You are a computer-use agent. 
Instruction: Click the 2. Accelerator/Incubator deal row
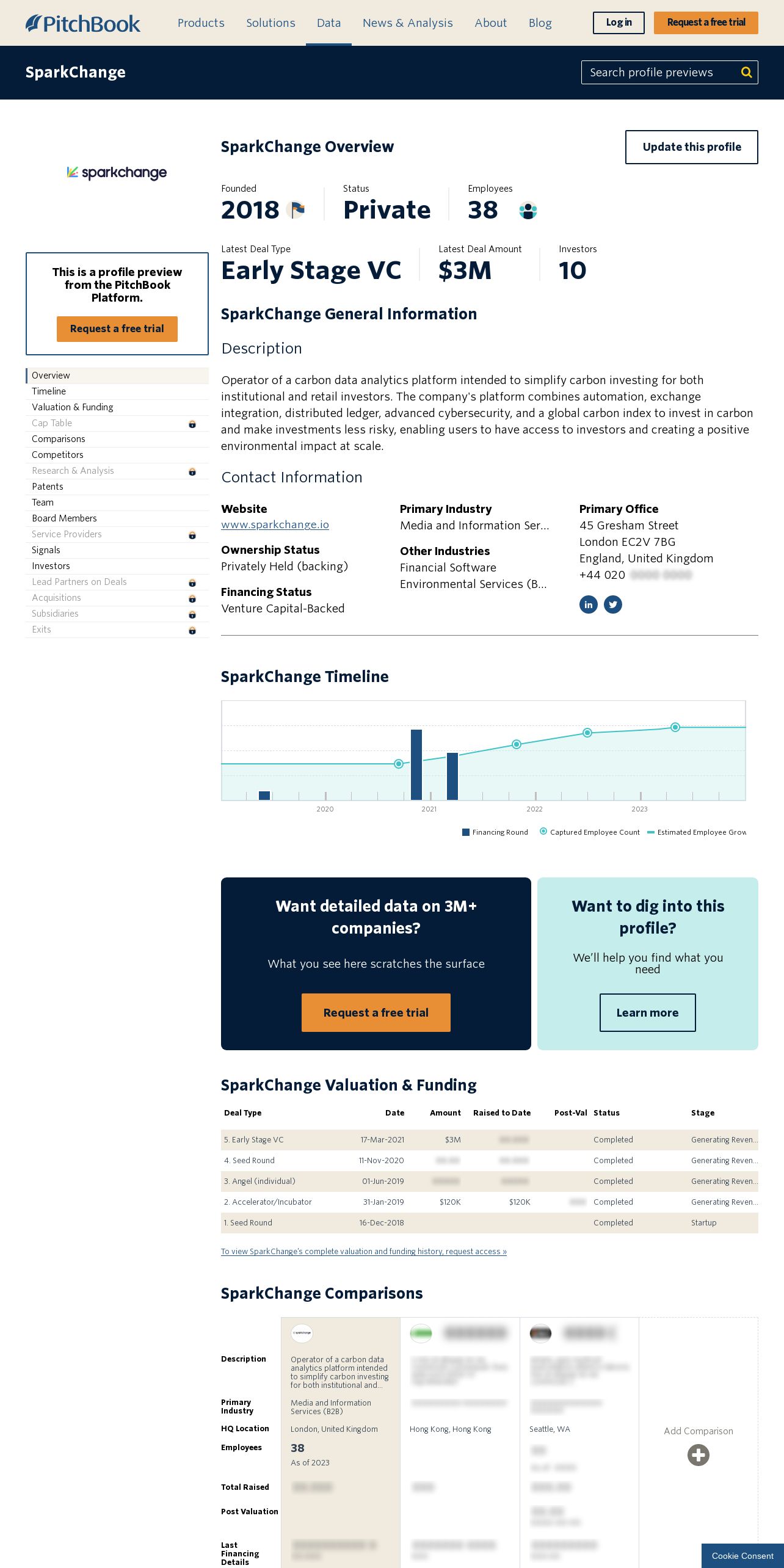pos(490,1202)
